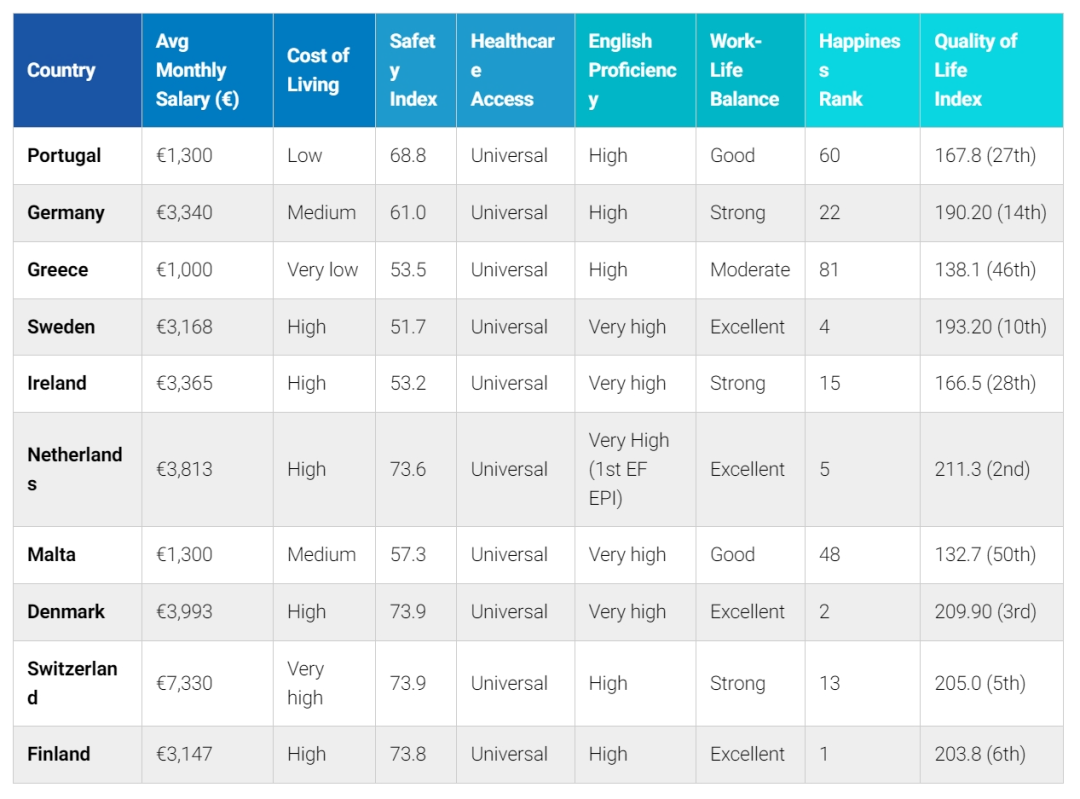
Task: Select the English Proficiency header
Action: [635, 70]
